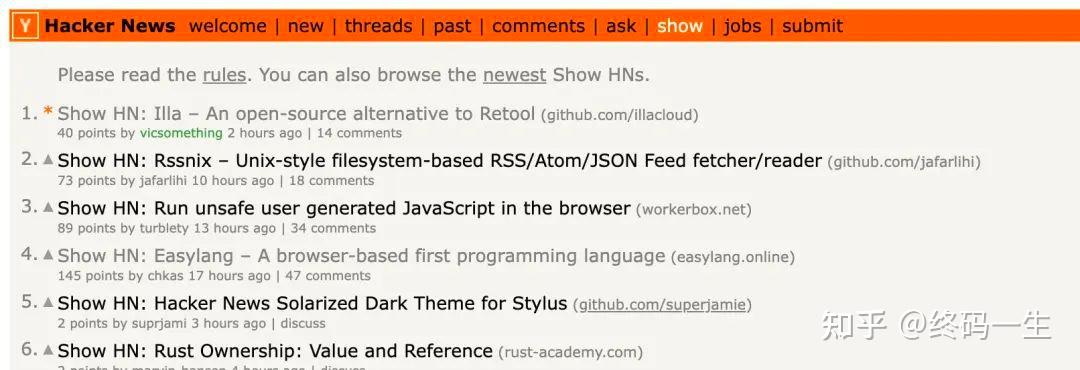This screenshot has width=1080, height=370.
Task: Open the jobs section in header
Action: pos(742,26)
